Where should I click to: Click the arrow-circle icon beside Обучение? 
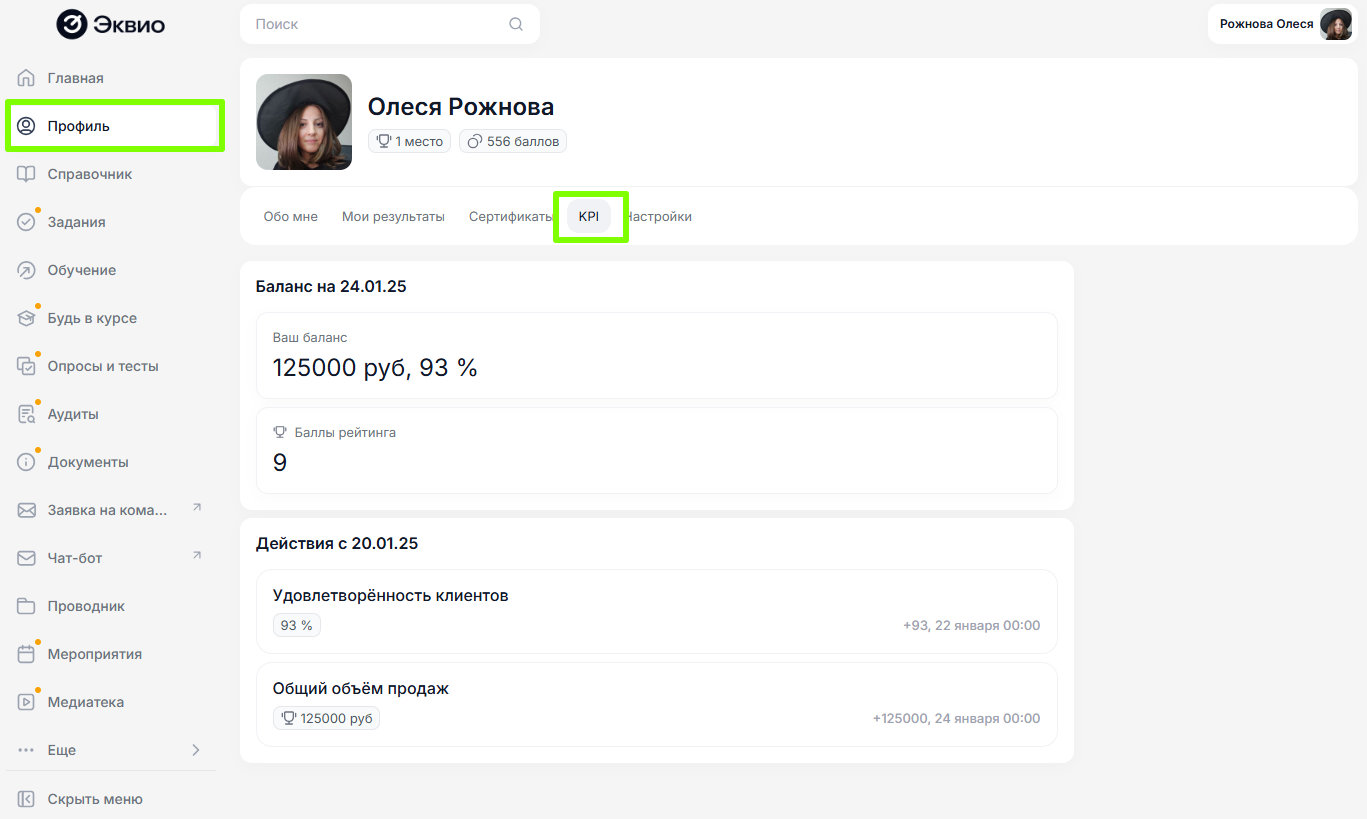point(27,270)
